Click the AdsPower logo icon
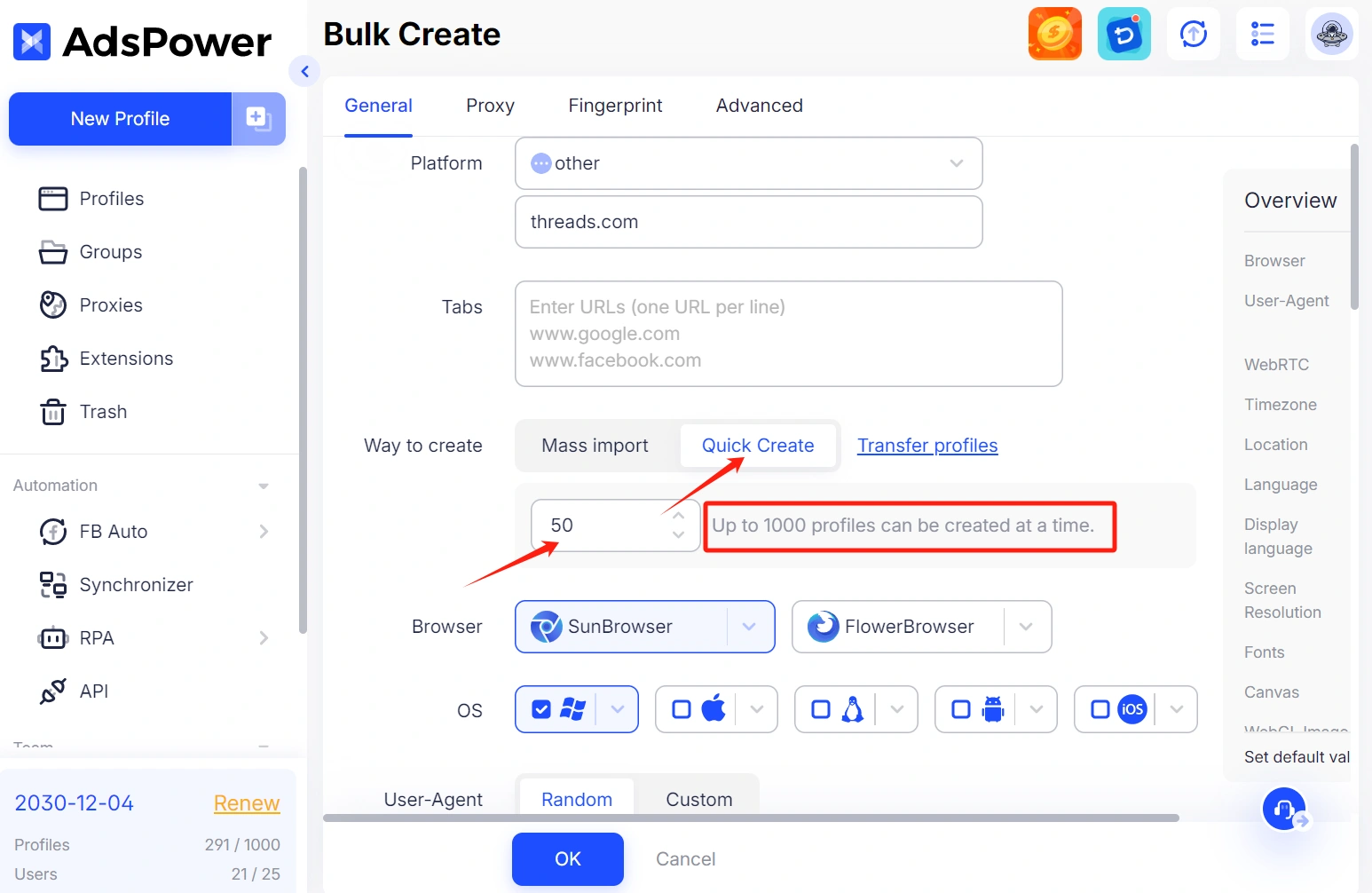1372x893 pixels. pyautogui.click(x=32, y=41)
